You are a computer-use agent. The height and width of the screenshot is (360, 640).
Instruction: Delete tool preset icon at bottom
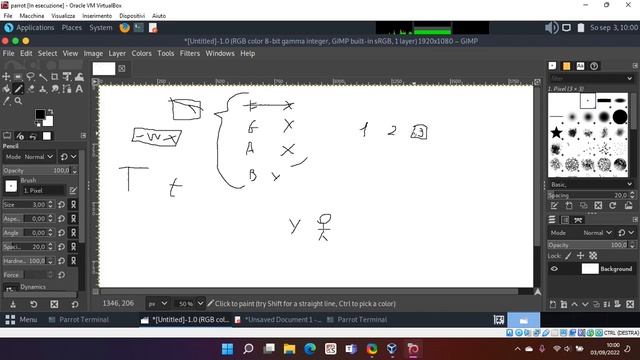point(54,304)
